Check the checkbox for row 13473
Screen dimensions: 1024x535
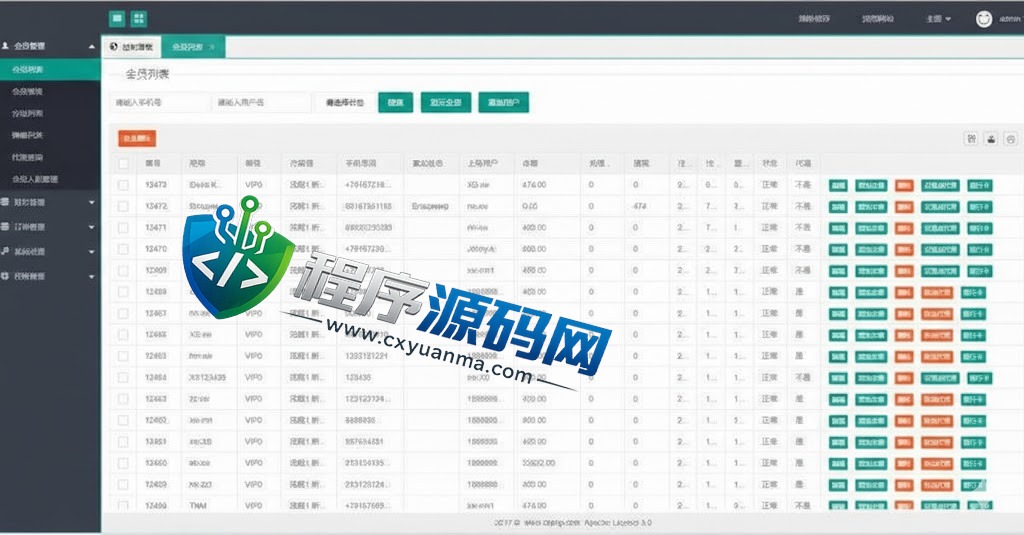click(x=123, y=185)
